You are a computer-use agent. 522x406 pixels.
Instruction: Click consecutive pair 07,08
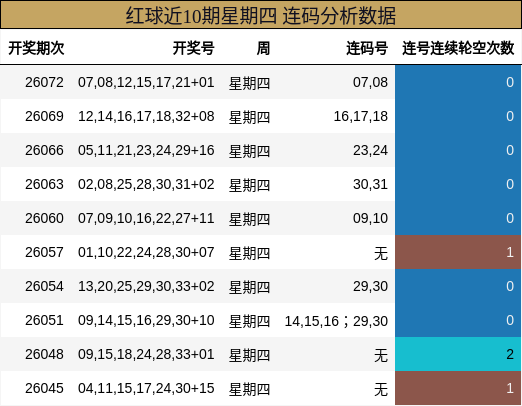[x=370, y=82]
